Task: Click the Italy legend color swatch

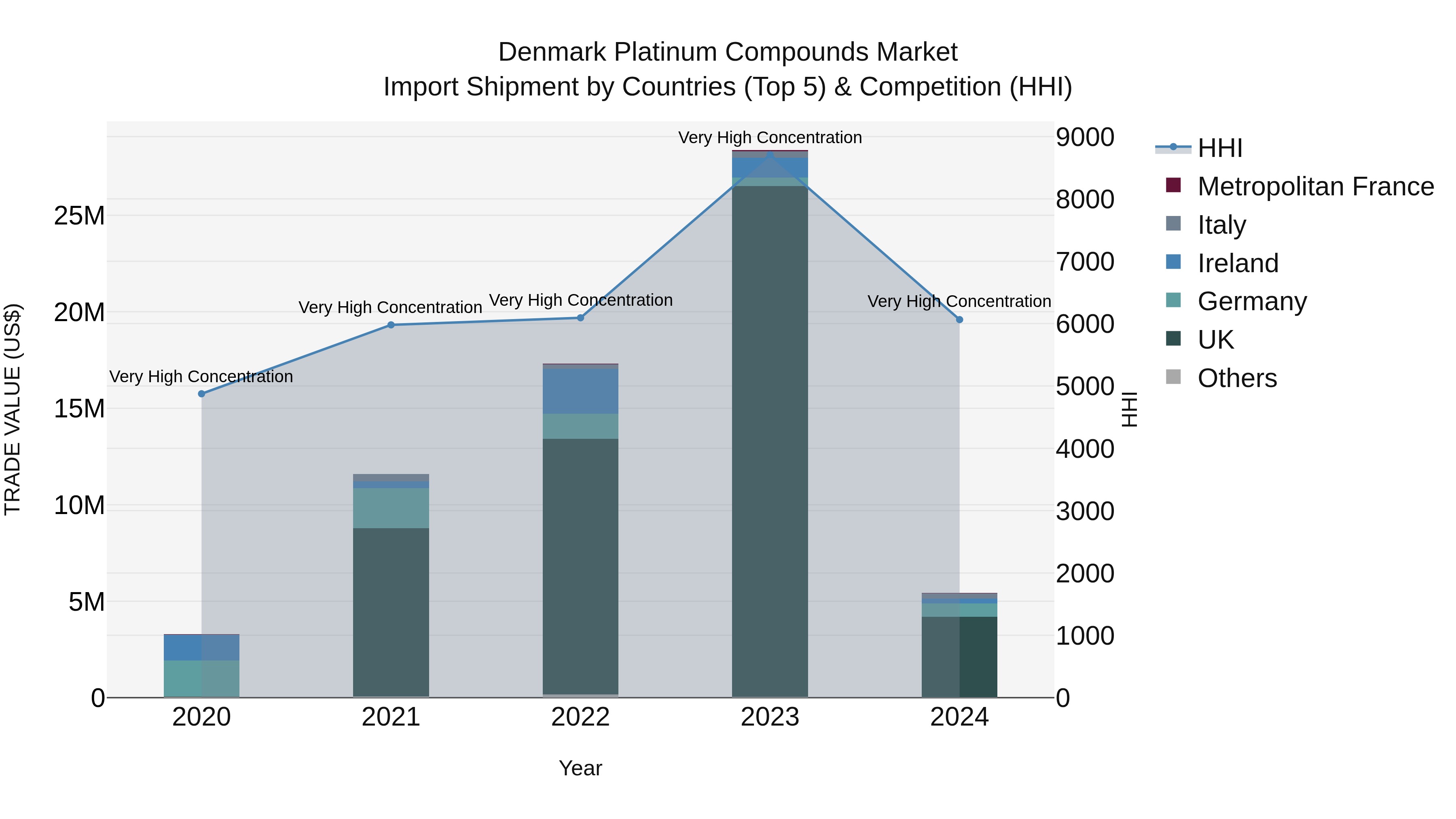Action: (x=1173, y=223)
